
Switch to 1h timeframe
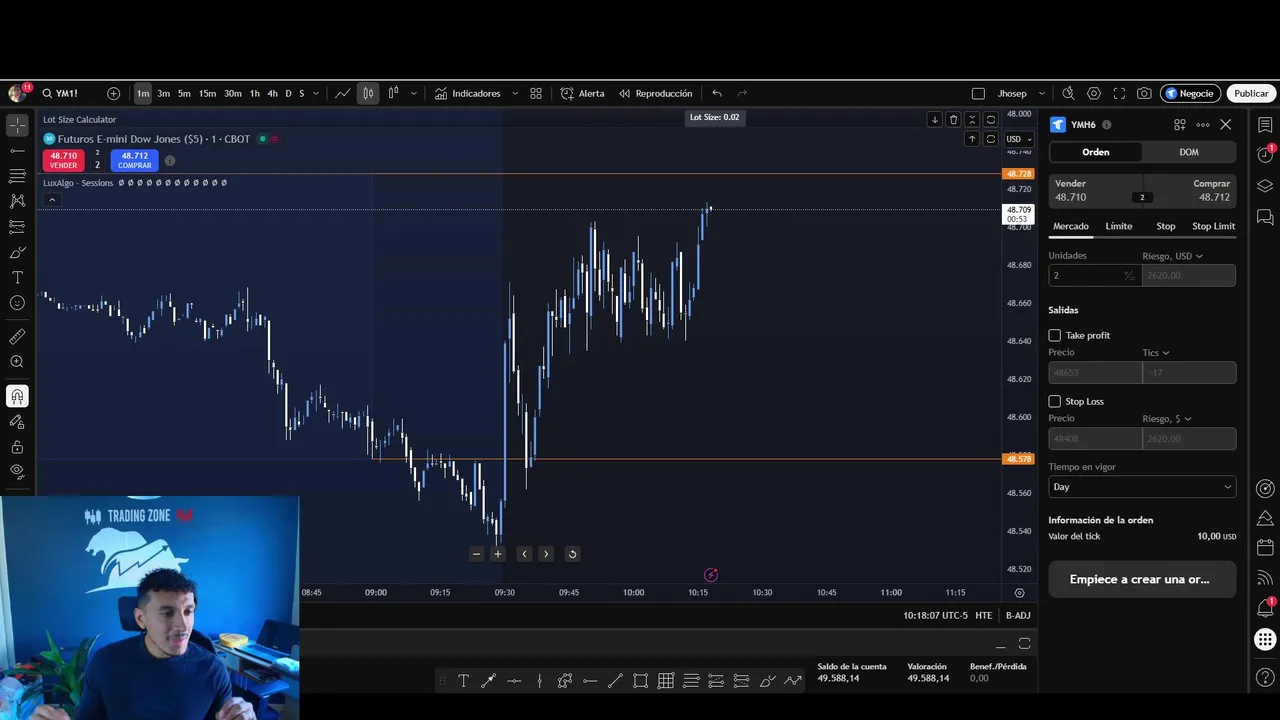tap(254, 93)
